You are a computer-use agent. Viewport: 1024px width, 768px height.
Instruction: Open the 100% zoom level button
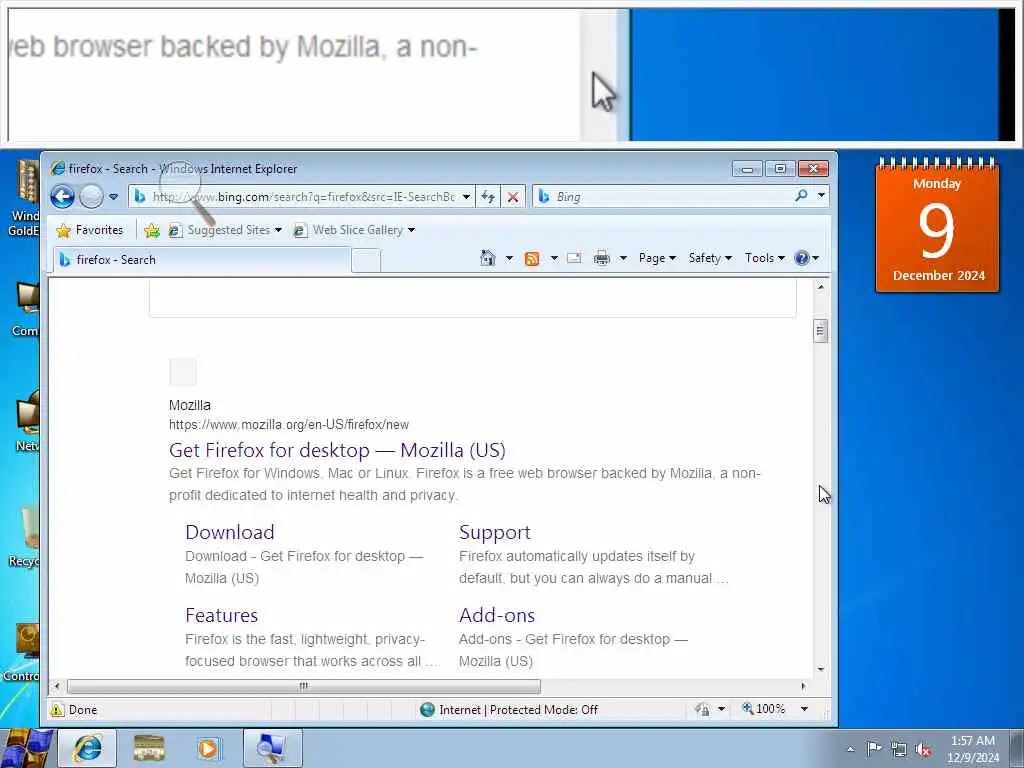763,709
